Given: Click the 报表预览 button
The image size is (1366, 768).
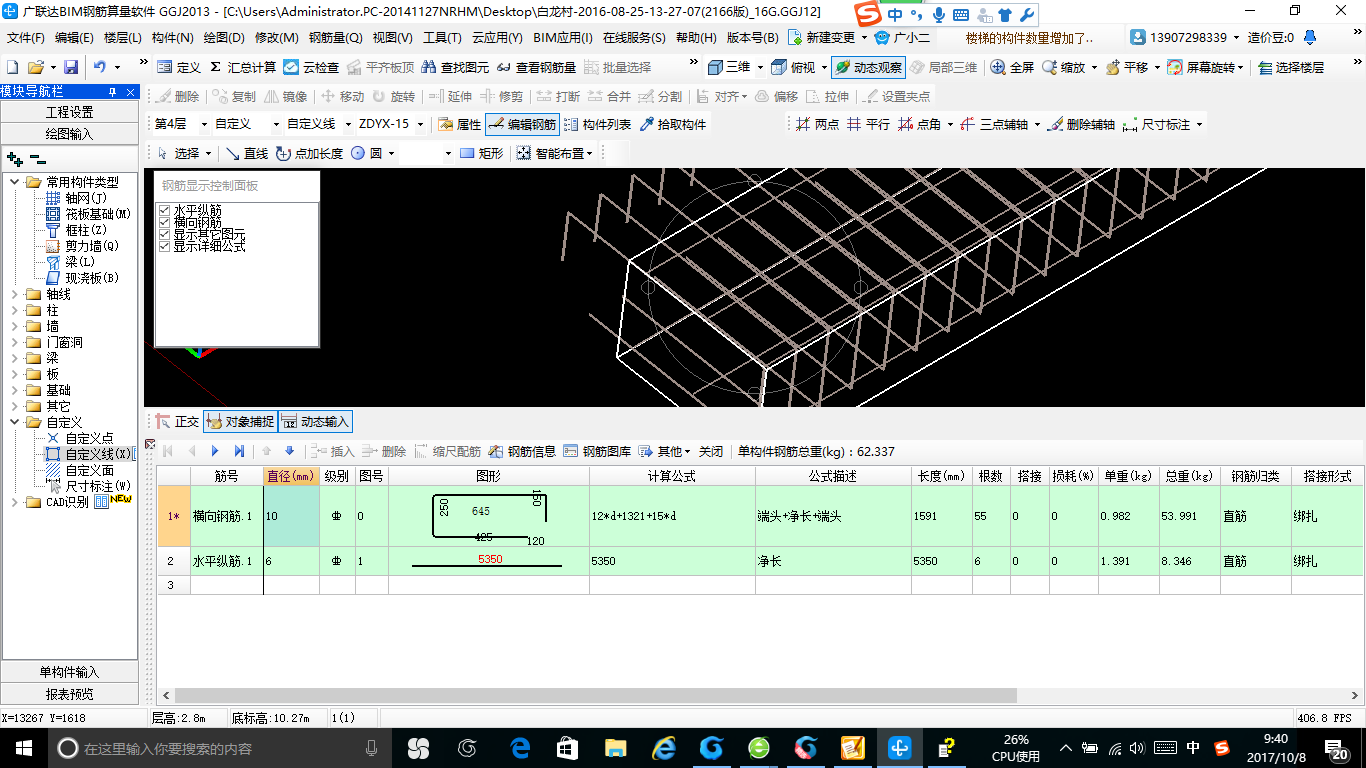Looking at the screenshot, I should (x=69, y=694).
